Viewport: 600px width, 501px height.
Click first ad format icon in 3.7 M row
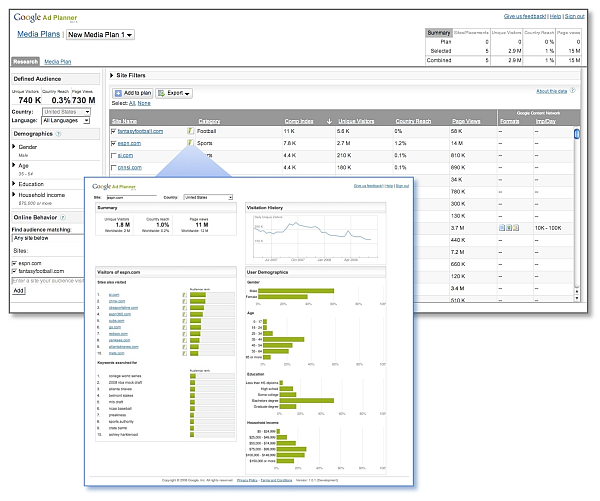coord(502,228)
